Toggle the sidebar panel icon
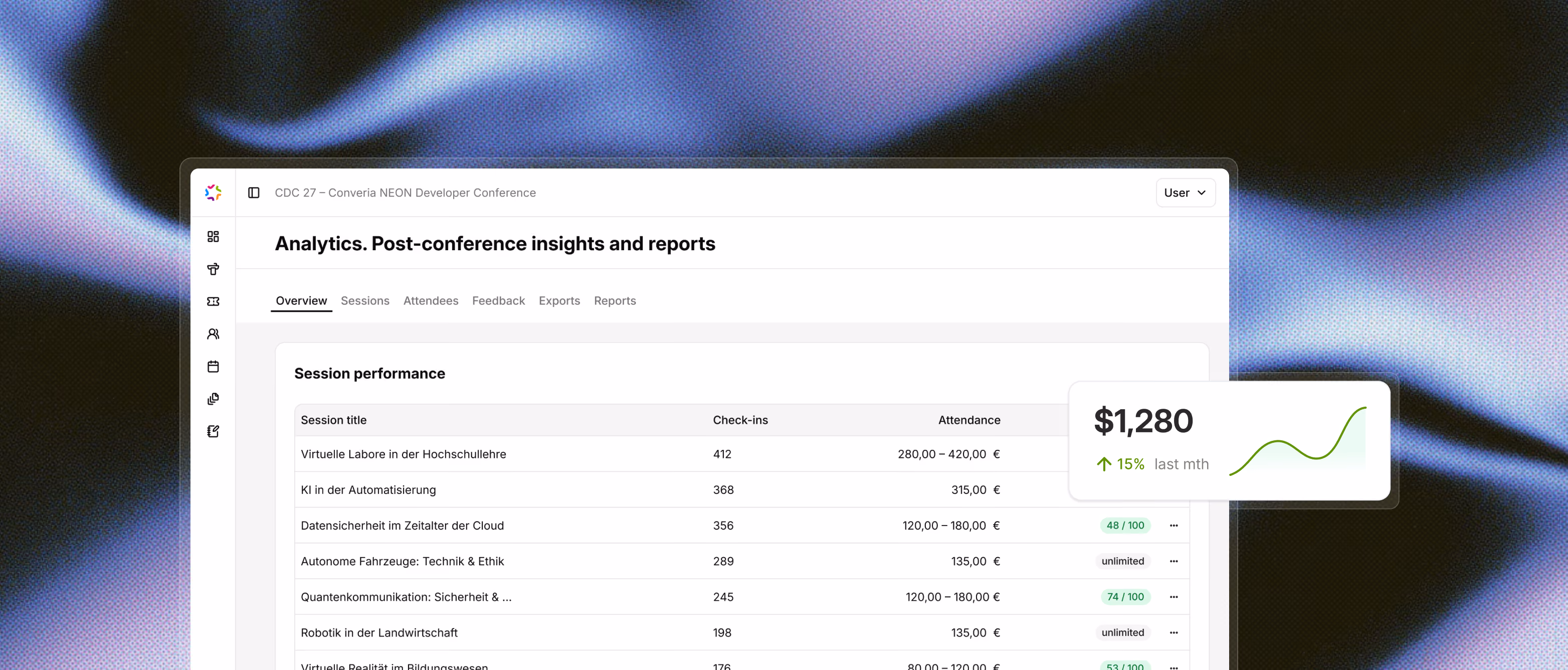 (x=254, y=193)
